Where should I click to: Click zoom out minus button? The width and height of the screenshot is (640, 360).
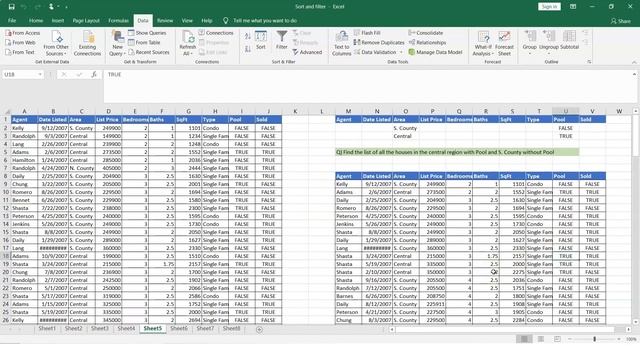(570, 339)
